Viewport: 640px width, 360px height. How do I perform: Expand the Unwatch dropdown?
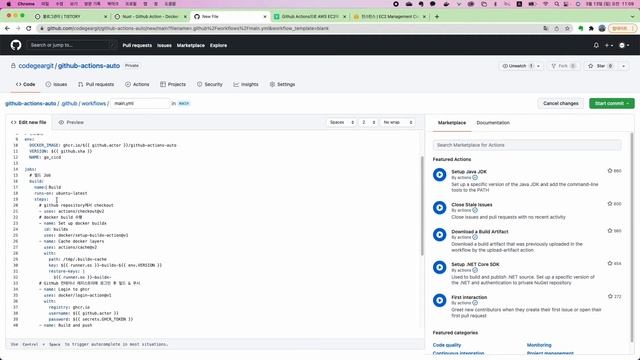click(521, 66)
